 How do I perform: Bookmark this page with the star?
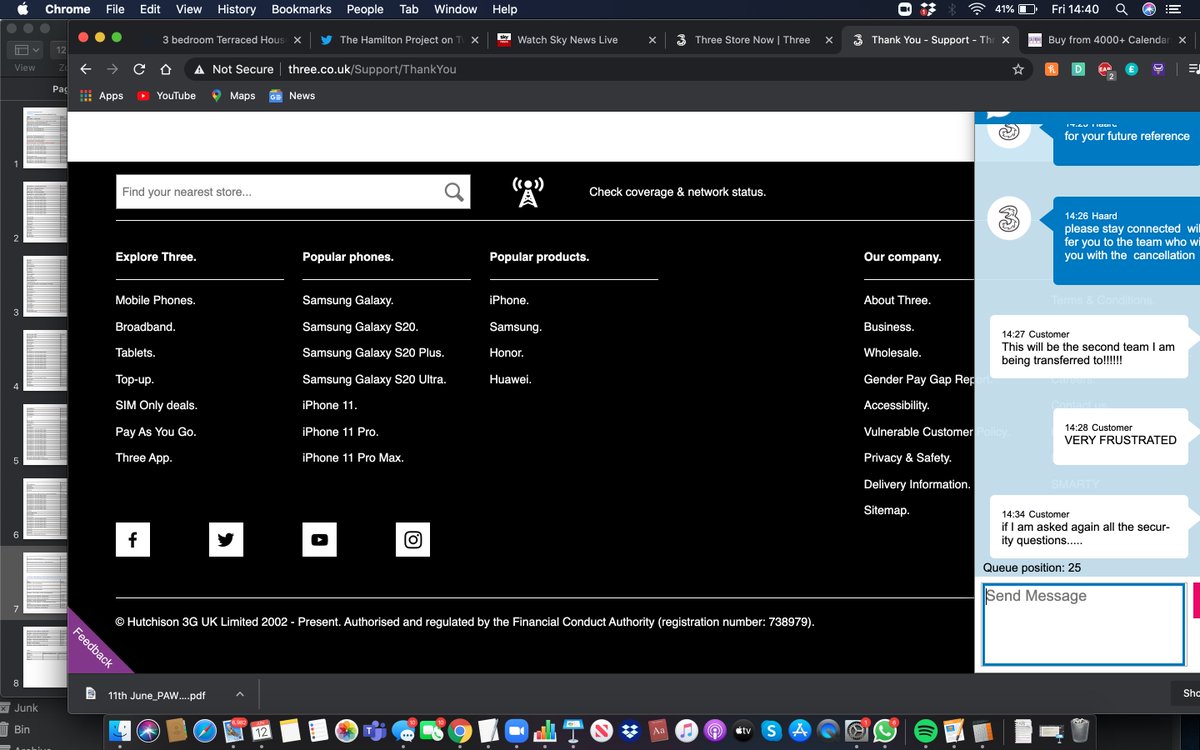[x=1018, y=69]
